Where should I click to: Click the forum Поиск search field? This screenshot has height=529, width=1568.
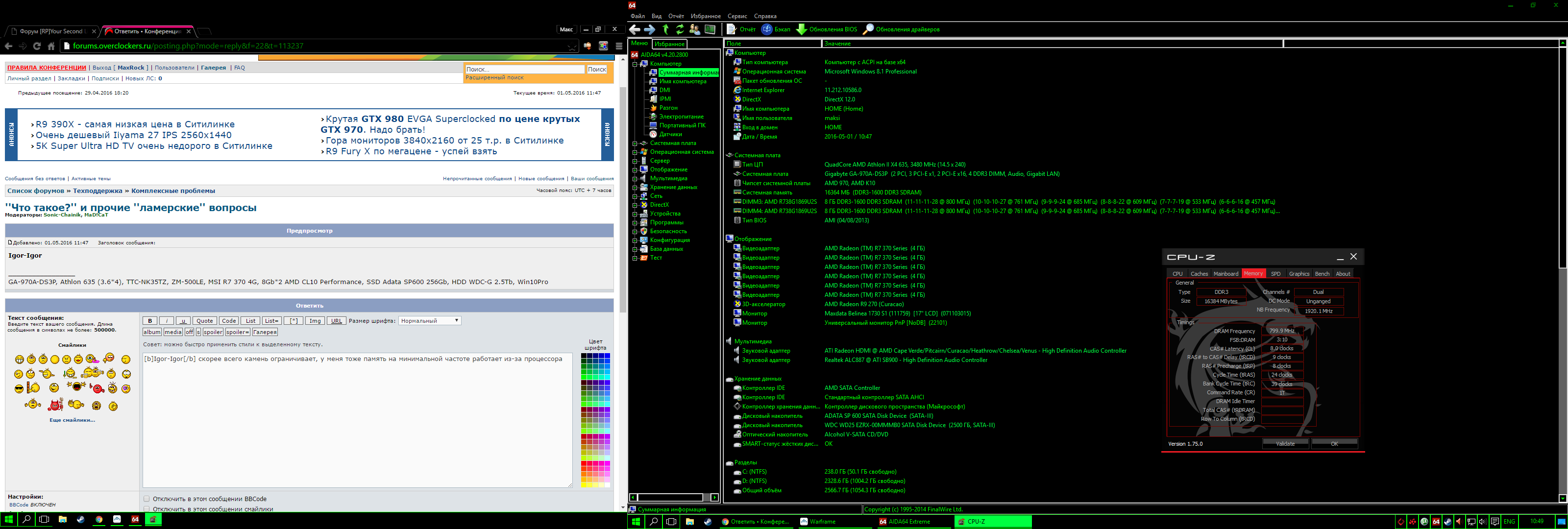click(x=524, y=70)
